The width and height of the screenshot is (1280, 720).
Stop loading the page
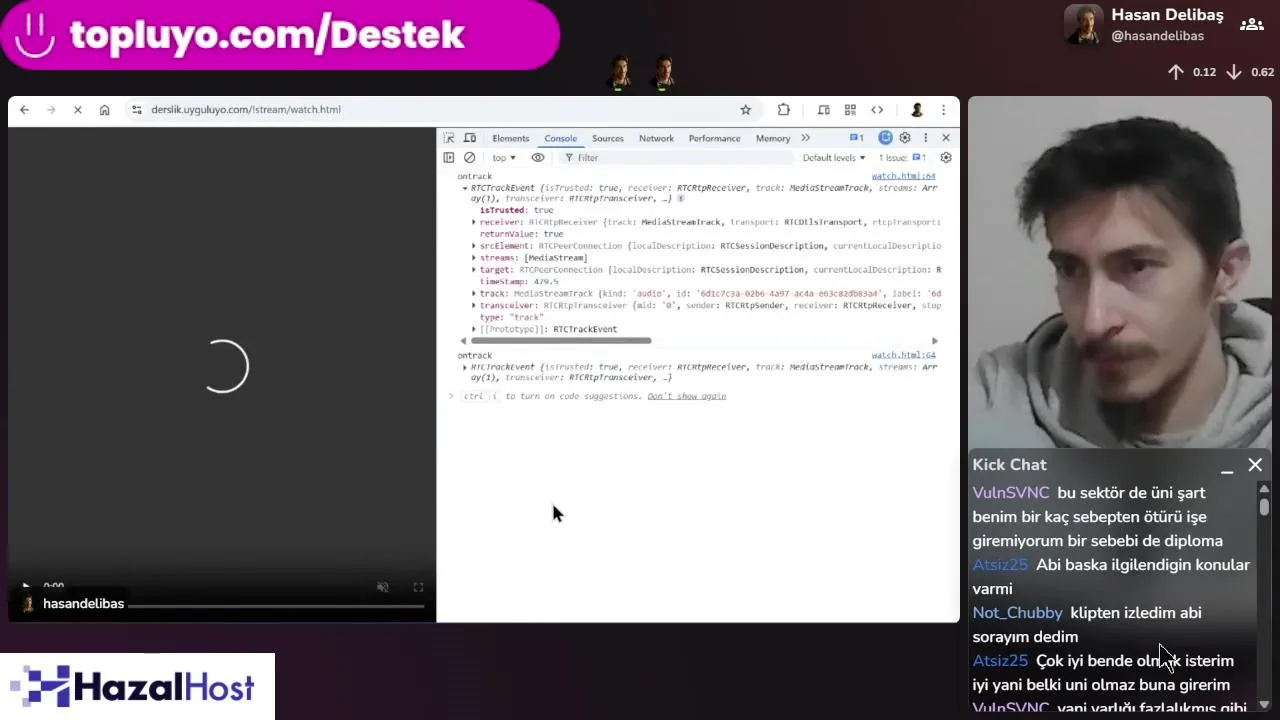(77, 110)
